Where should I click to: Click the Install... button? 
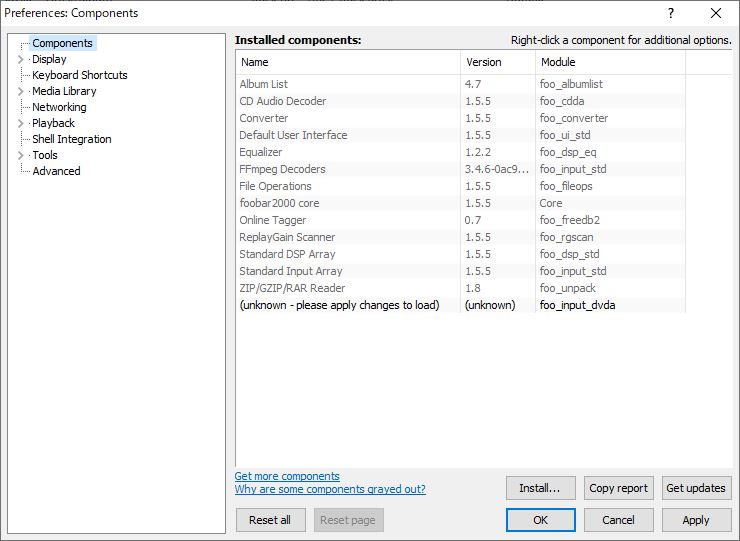tap(540, 488)
